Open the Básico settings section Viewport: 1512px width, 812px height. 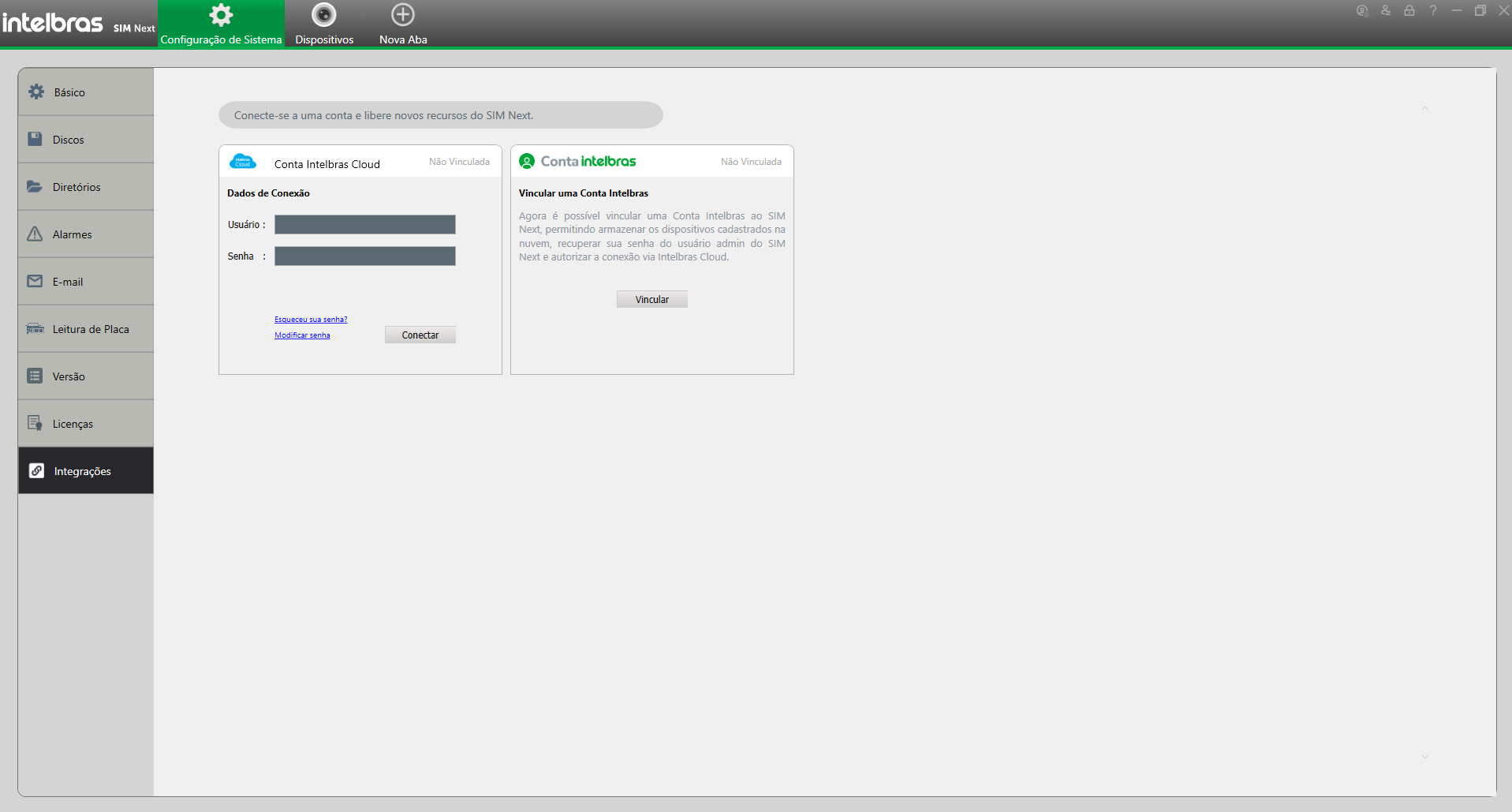pyautogui.click(x=86, y=92)
